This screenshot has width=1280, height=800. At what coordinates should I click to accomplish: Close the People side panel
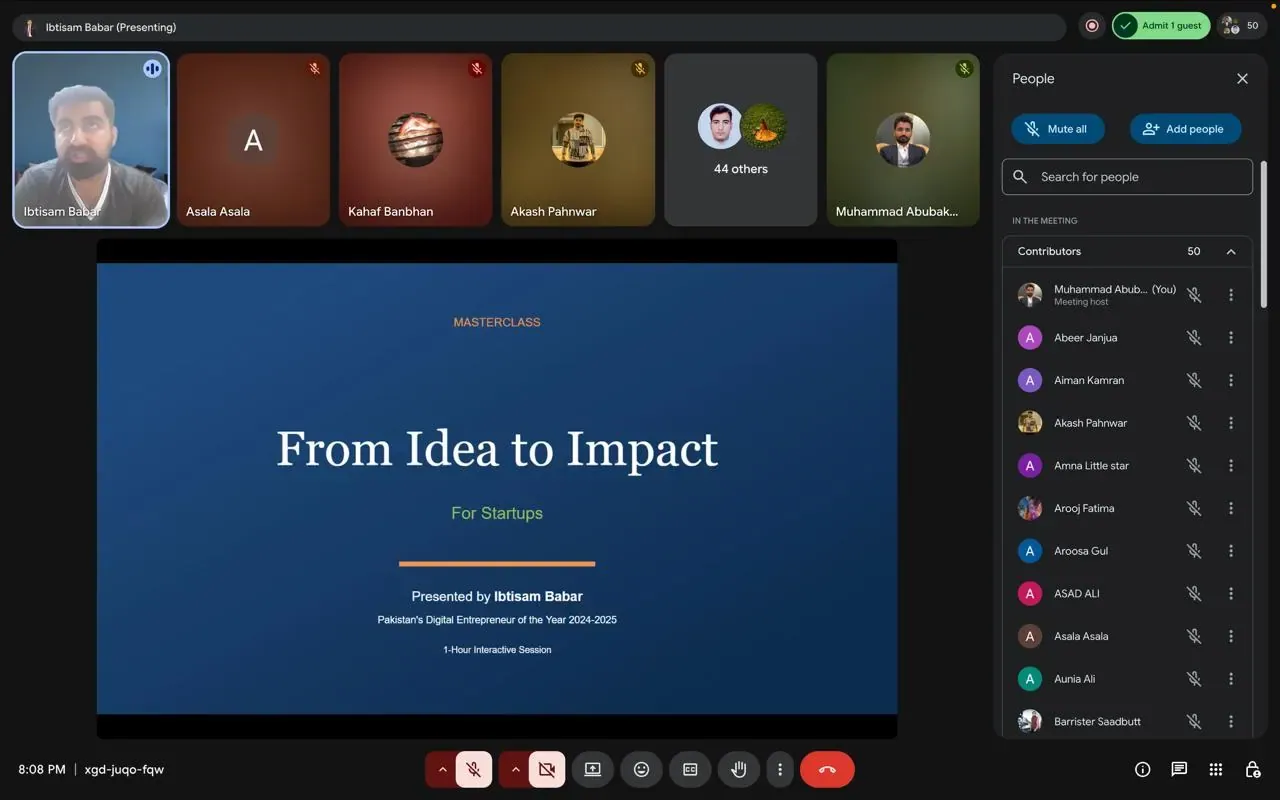(x=1242, y=79)
